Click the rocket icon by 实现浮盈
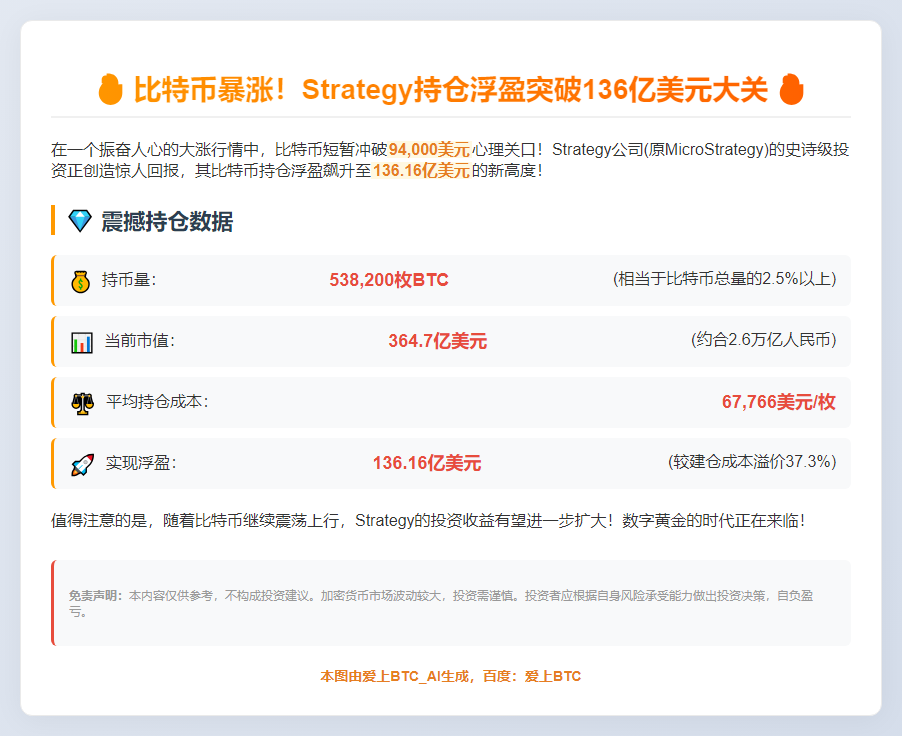Image resolution: width=902 pixels, height=736 pixels. tap(82, 464)
